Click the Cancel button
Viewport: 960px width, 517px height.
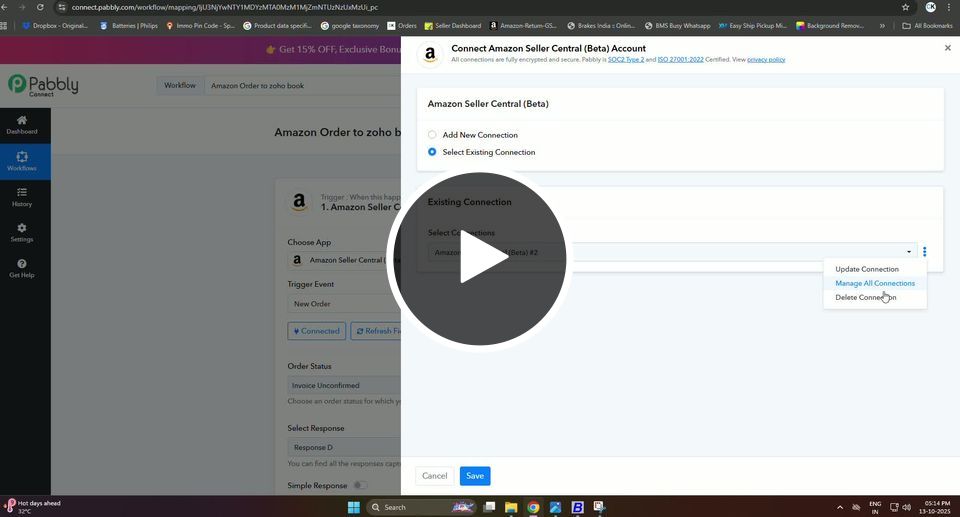click(x=434, y=476)
